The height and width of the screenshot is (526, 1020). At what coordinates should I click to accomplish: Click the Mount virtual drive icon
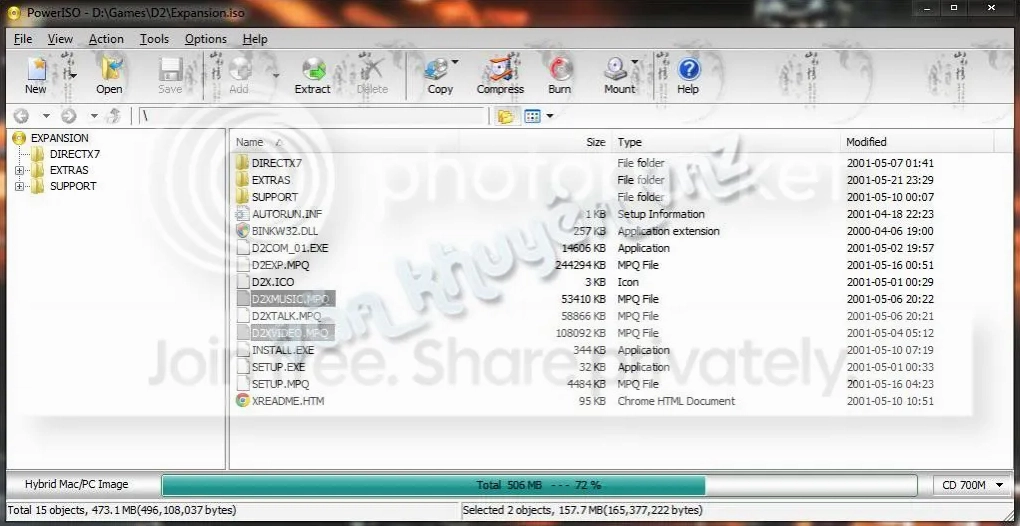pyautogui.click(x=616, y=68)
